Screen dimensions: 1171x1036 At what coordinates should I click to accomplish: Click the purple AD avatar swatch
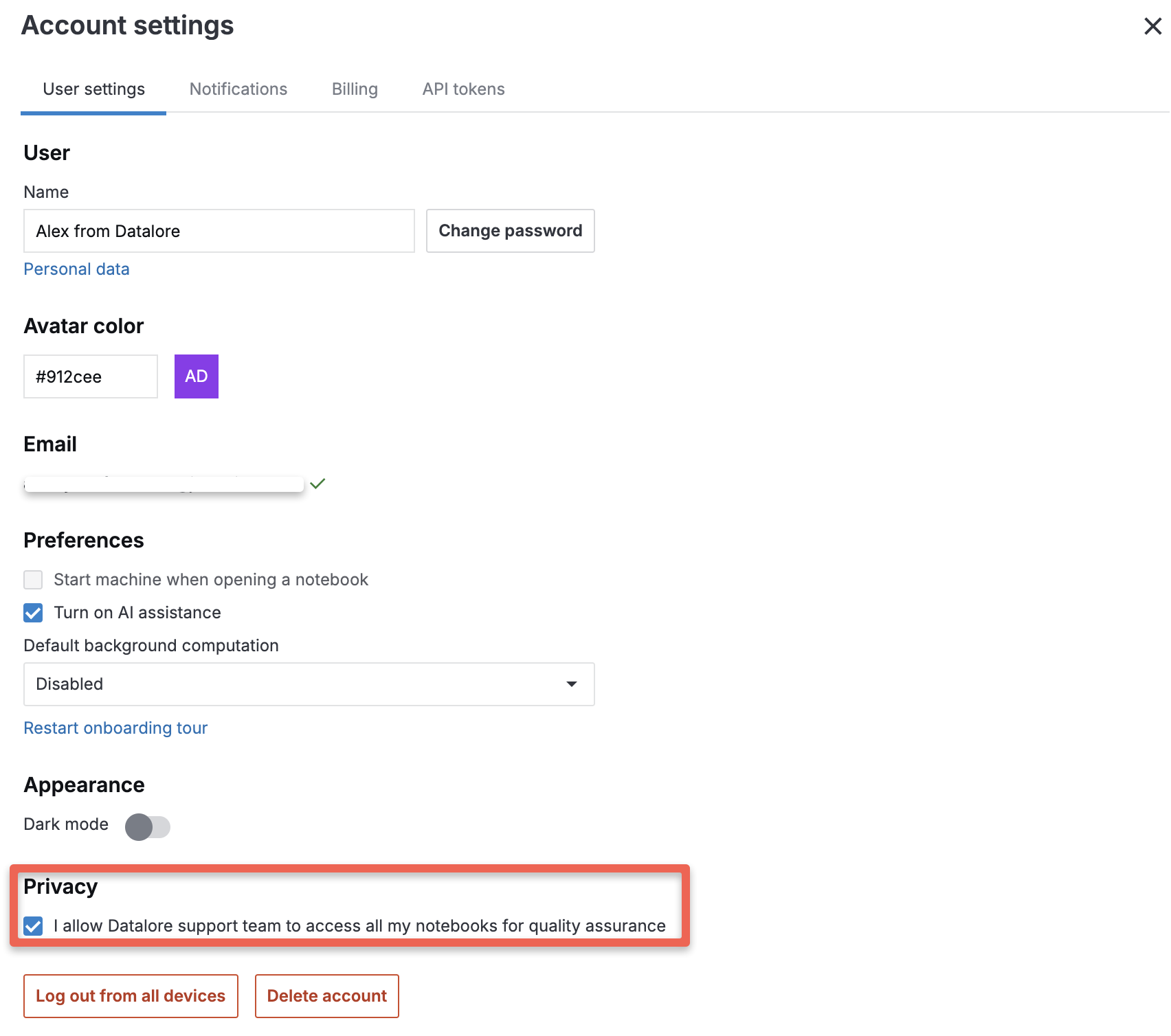pyautogui.click(x=196, y=376)
